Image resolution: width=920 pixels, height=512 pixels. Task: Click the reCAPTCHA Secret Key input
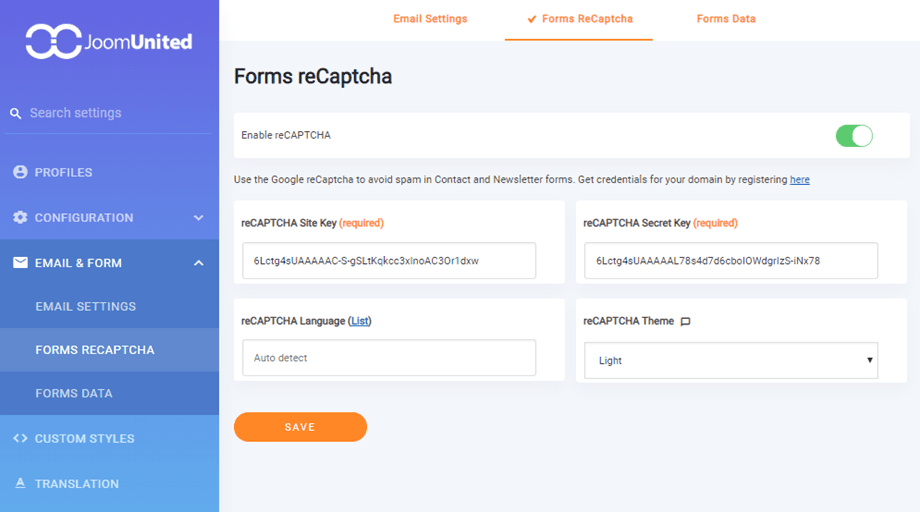pos(731,260)
